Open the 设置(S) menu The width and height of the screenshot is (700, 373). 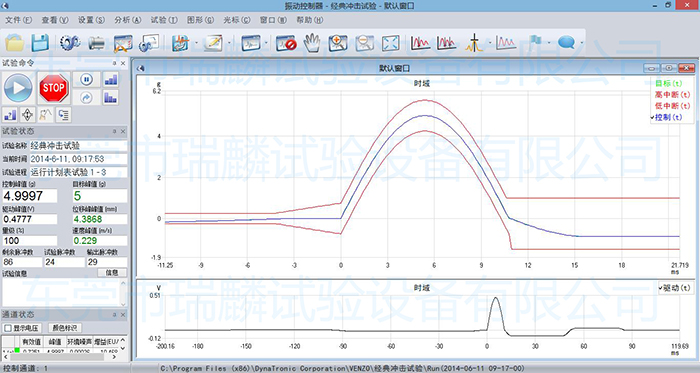point(91,20)
